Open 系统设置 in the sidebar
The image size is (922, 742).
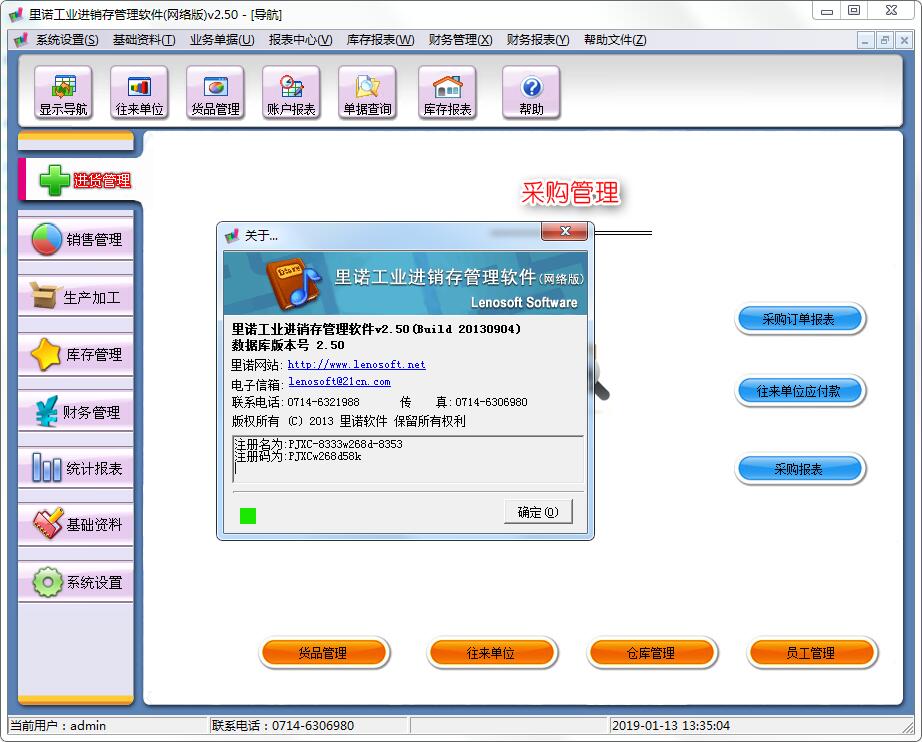tap(76, 582)
